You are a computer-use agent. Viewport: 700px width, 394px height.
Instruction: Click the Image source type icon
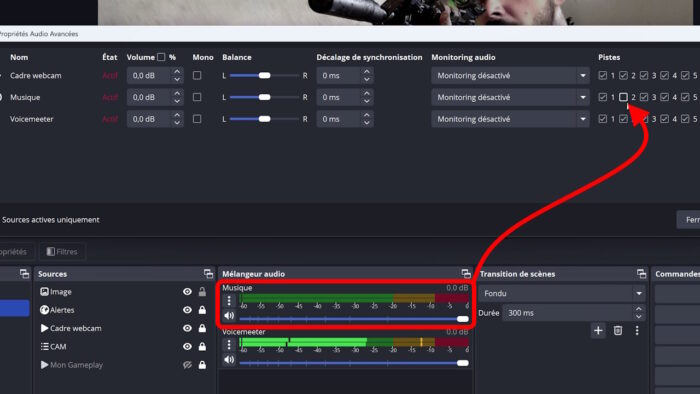pyautogui.click(x=44, y=291)
